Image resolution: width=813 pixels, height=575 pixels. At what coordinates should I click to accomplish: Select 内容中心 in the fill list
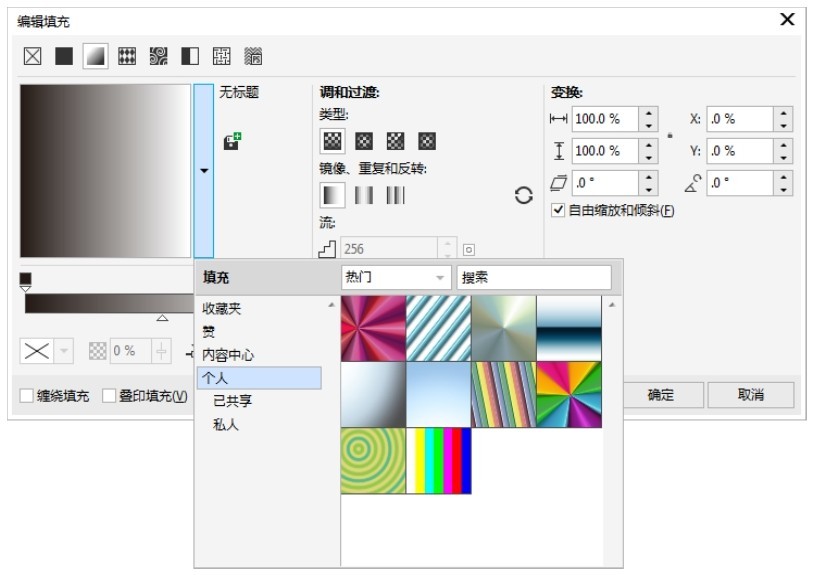coord(228,355)
